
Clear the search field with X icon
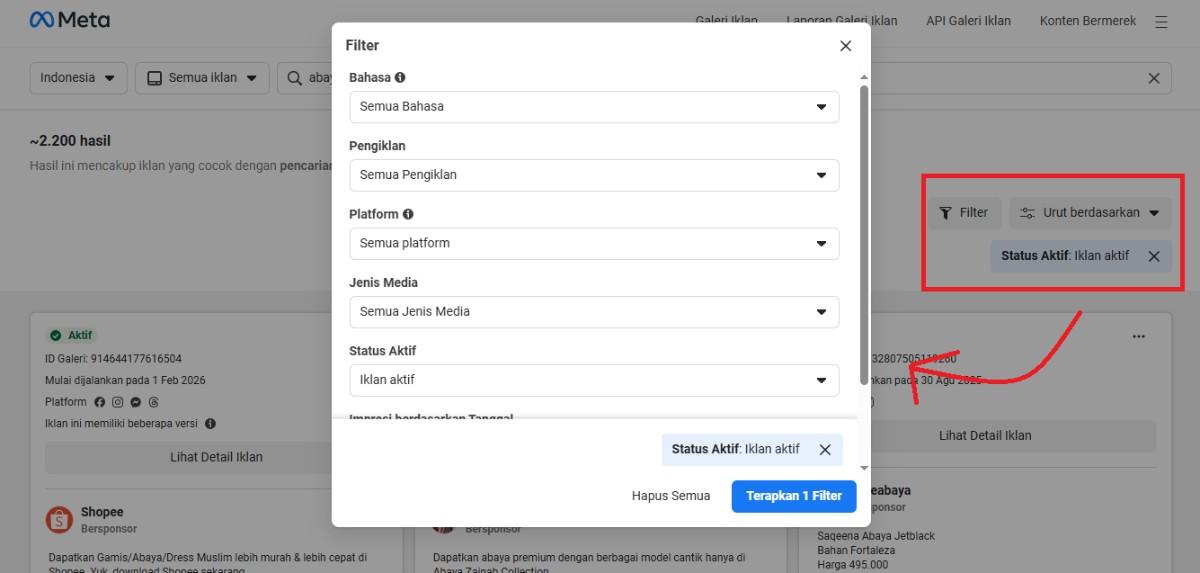1153,78
